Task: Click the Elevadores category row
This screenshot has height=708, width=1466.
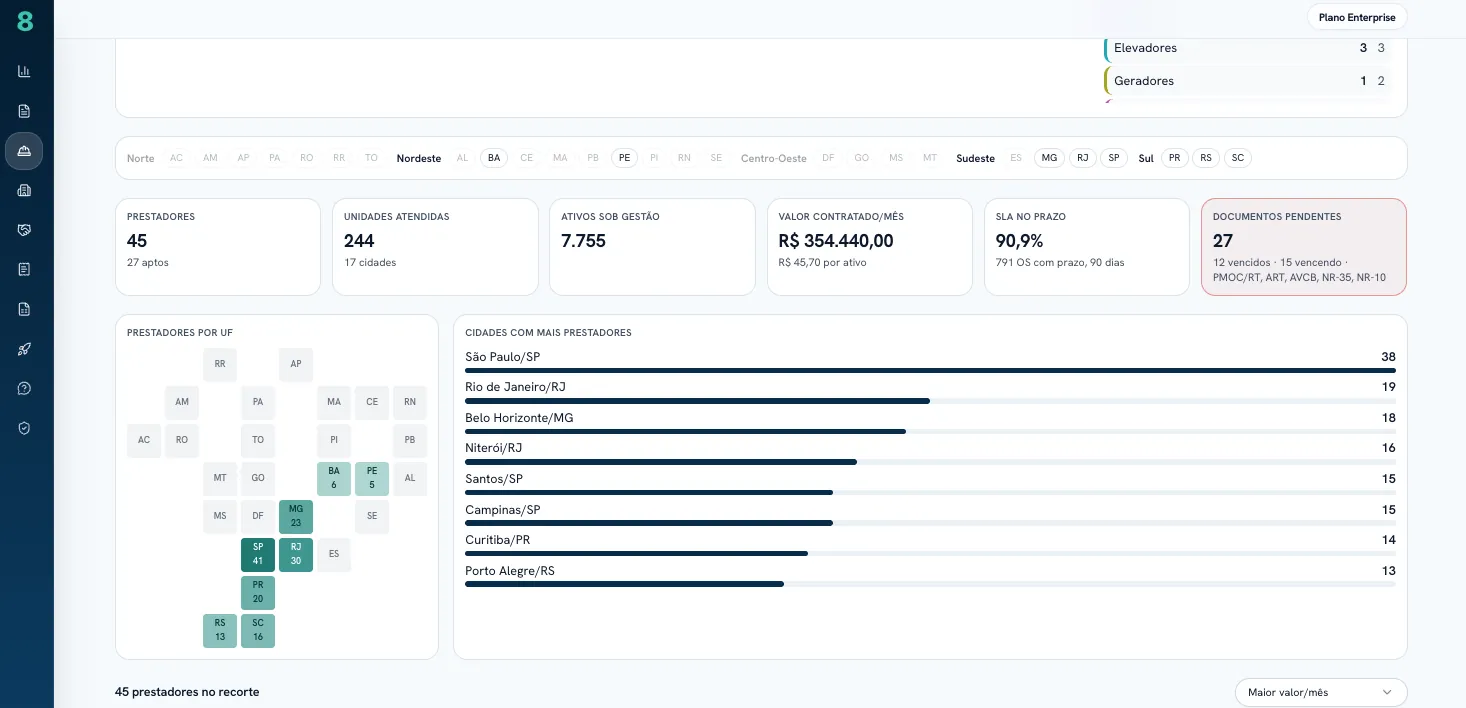Action: point(1248,48)
